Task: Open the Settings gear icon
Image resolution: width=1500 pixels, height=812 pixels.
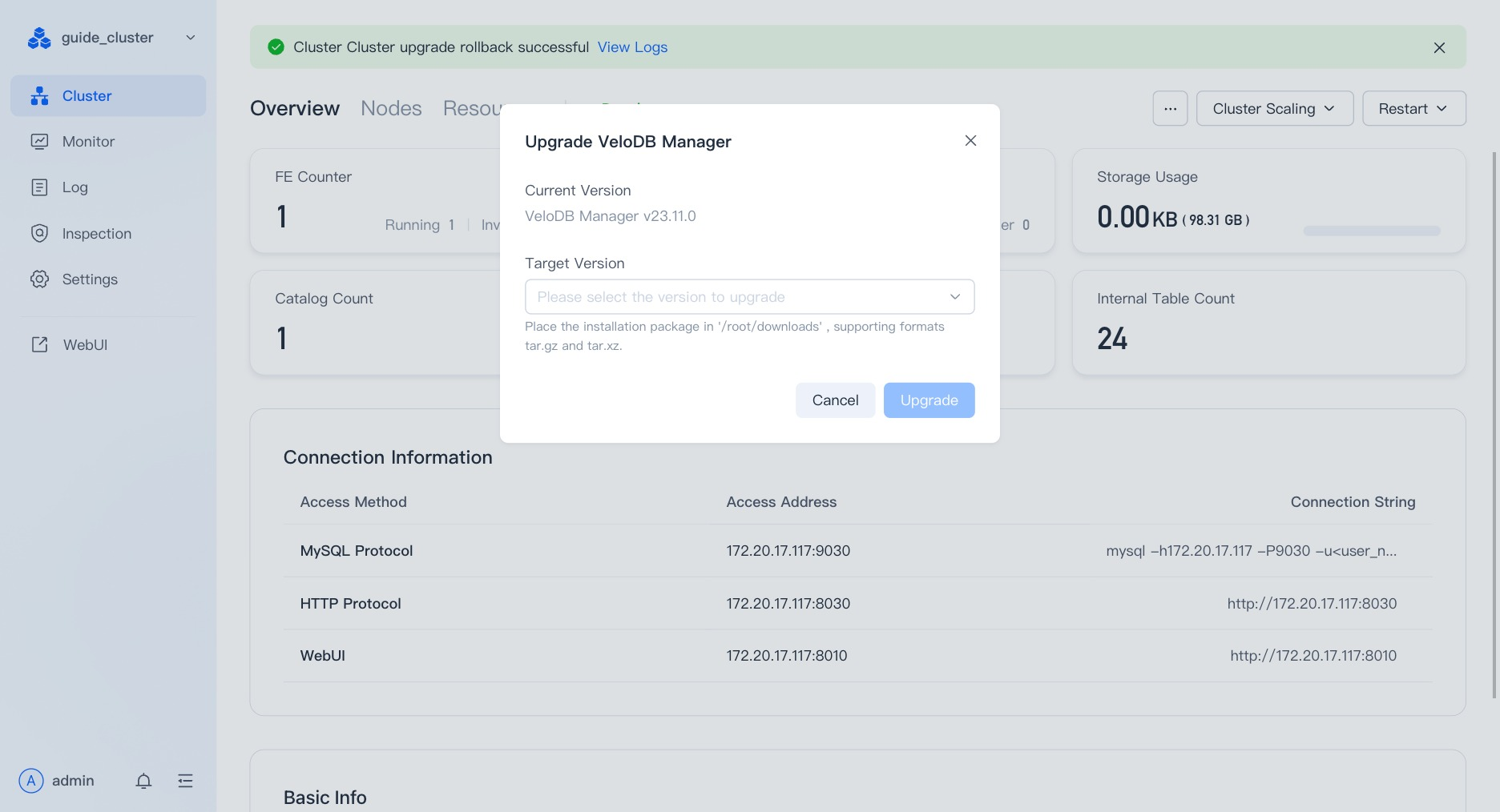Action: click(x=39, y=279)
